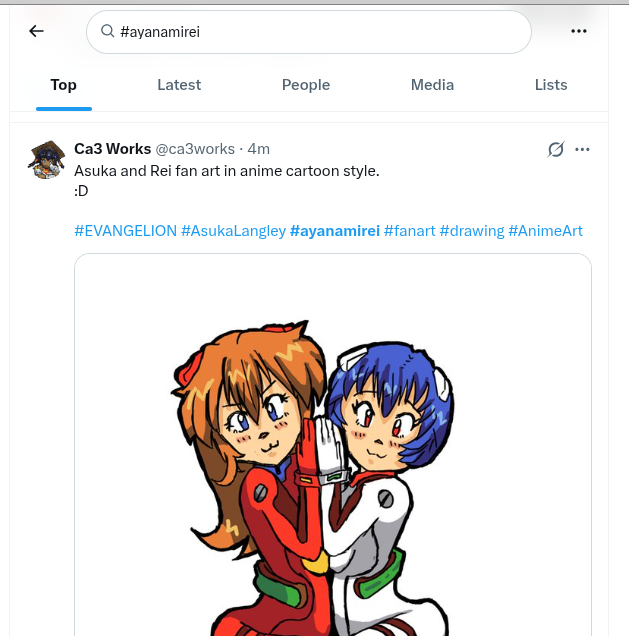The image size is (629, 636).
Task: Open the #fanart hashtag link
Action: coord(410,231)
